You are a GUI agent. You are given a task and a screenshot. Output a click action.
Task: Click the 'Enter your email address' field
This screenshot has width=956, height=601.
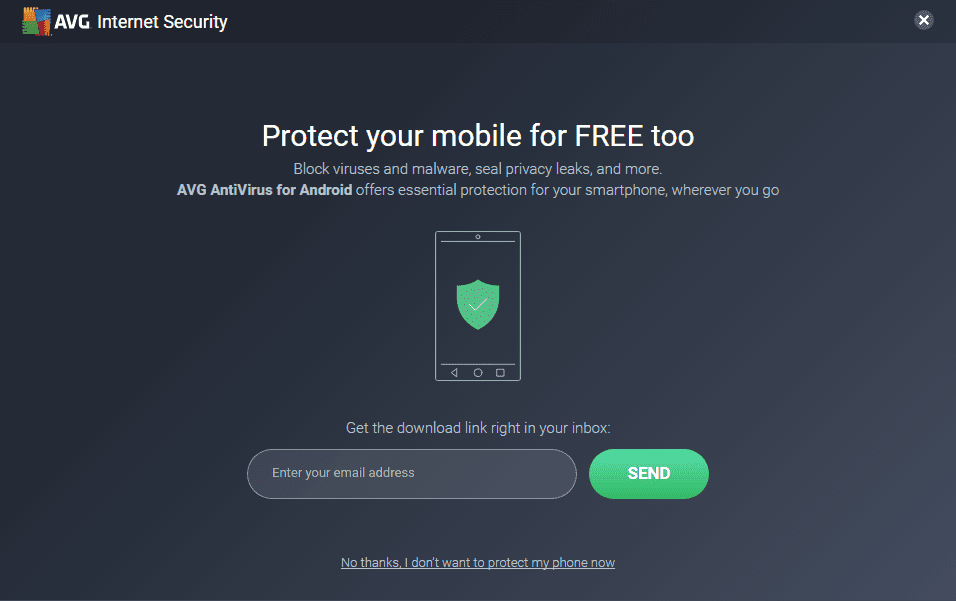(x=411, y=473)
